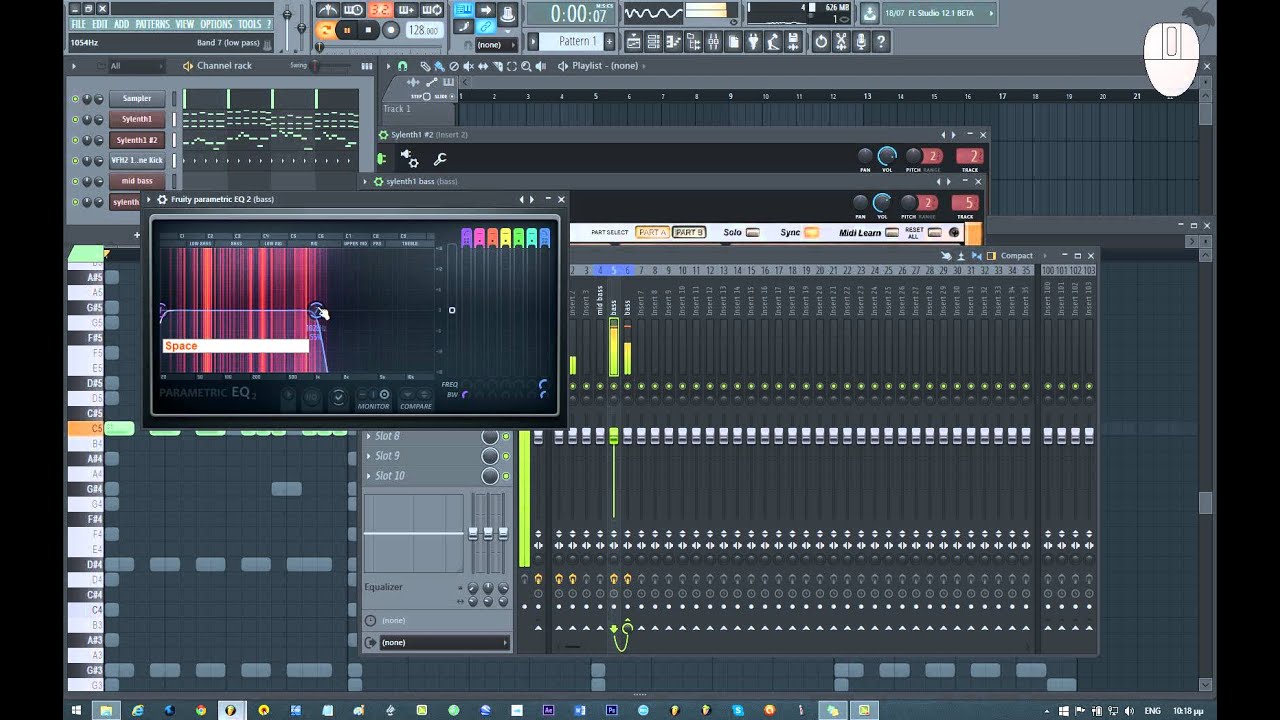The width and height of the screenshot is (1280, 720).
Task: Select the Sylenth1 channel button
Action: point(137,119)
